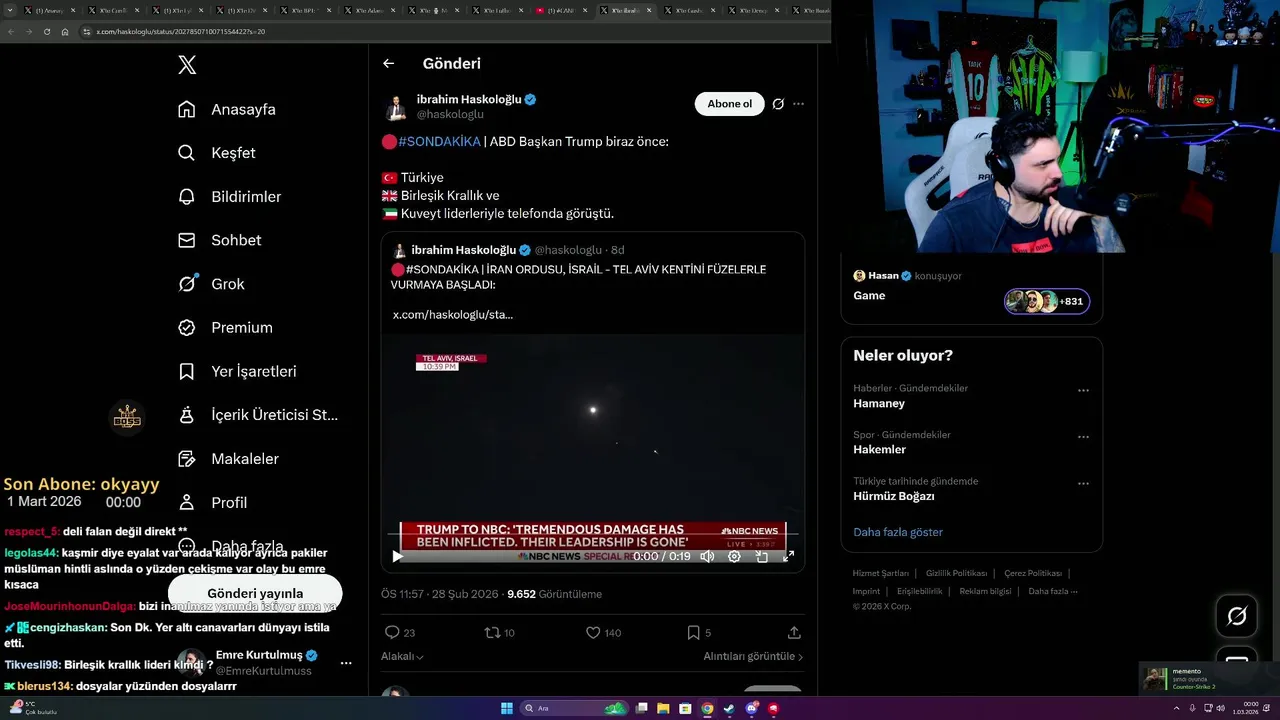Click Daha fazla göster under trends

click(x=898, y=532)
